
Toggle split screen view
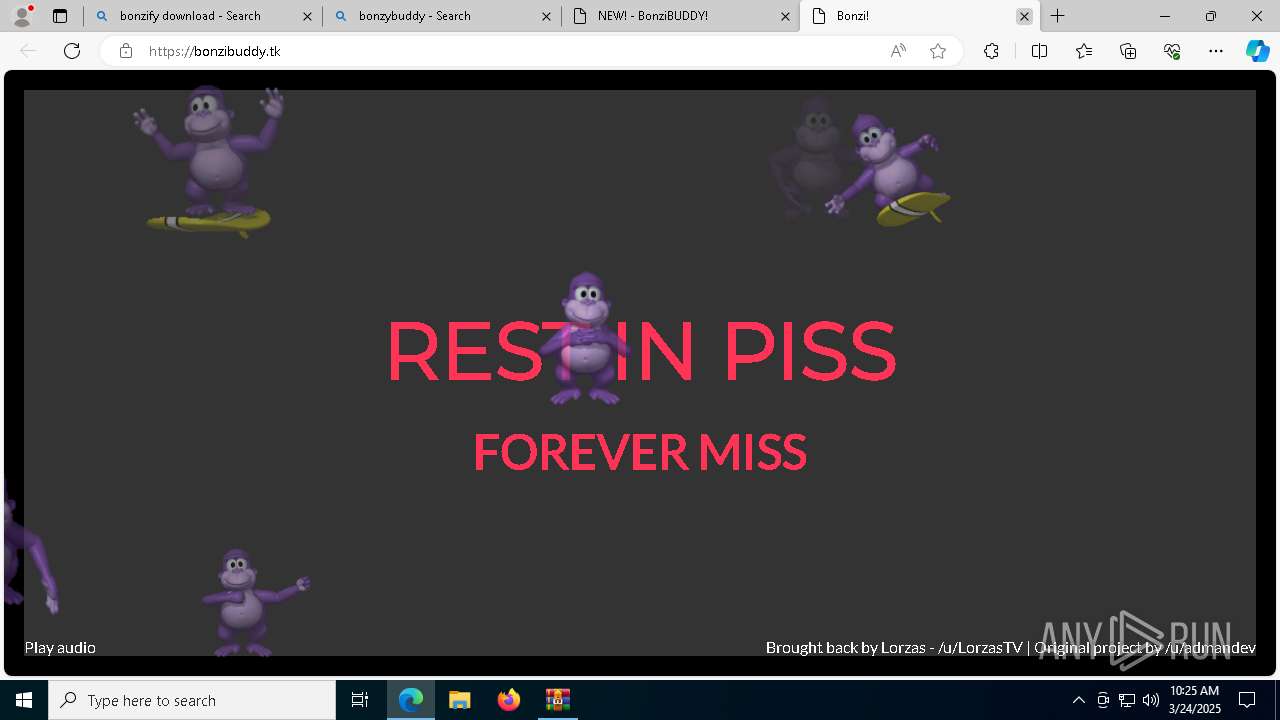pyautogui.click(x=1039, y=51)
